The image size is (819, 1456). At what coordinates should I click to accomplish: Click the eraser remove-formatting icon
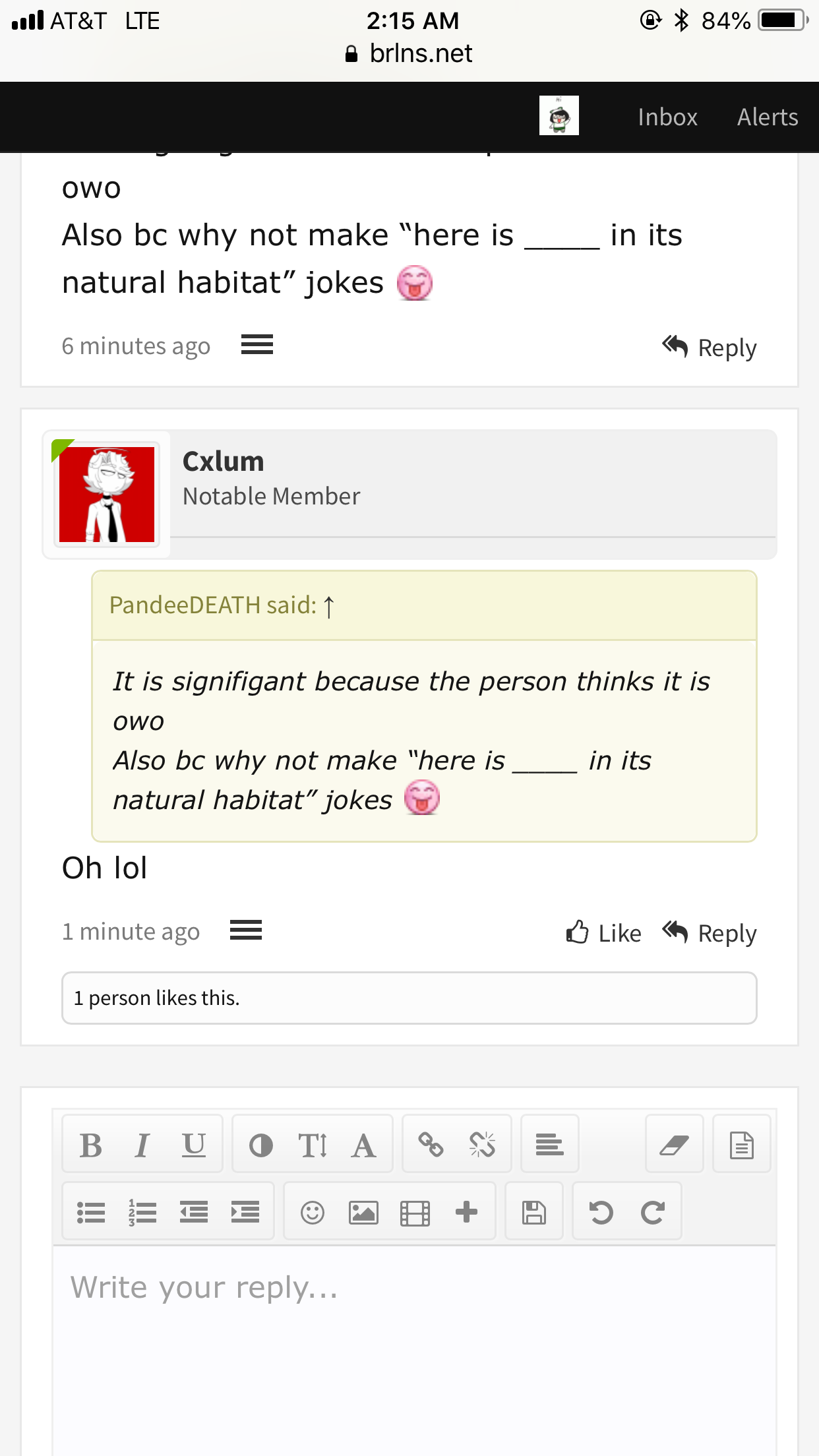tap(674, 1145)
